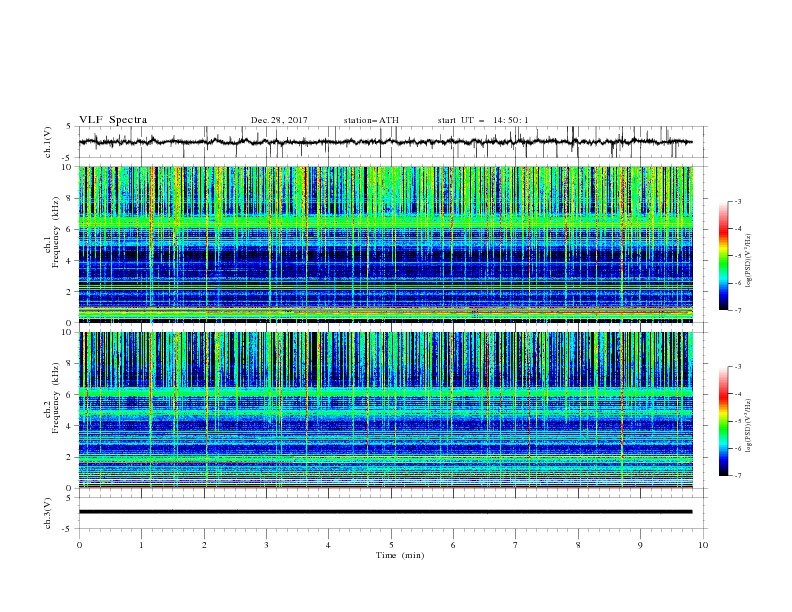The height and width of the screenshot is (612, 792).
Task: Click inside the ch.1 spectrogram panel
Action: [x=385, y=244]
